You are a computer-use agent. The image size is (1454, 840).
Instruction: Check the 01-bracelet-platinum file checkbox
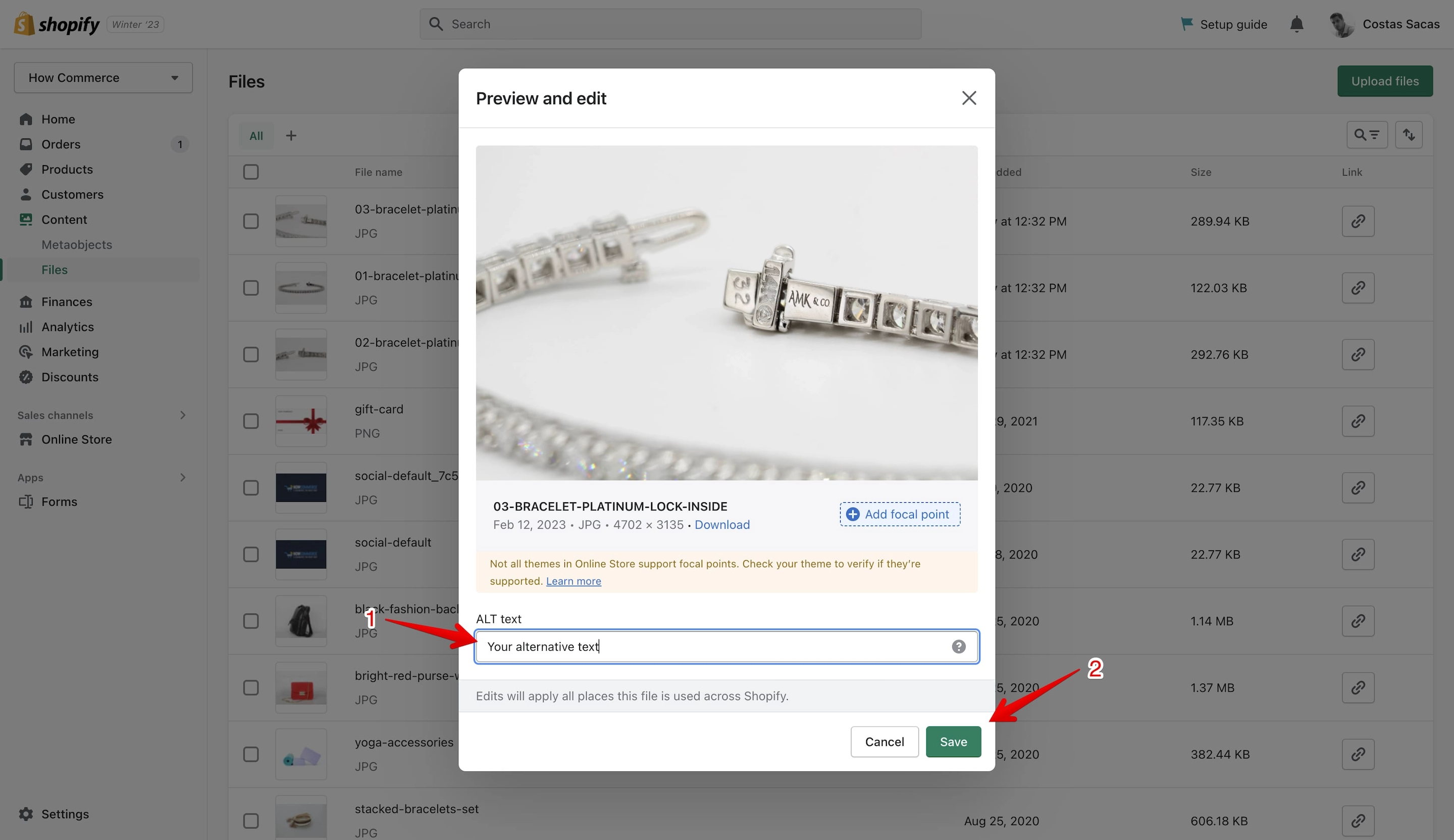tap(251, 288)
